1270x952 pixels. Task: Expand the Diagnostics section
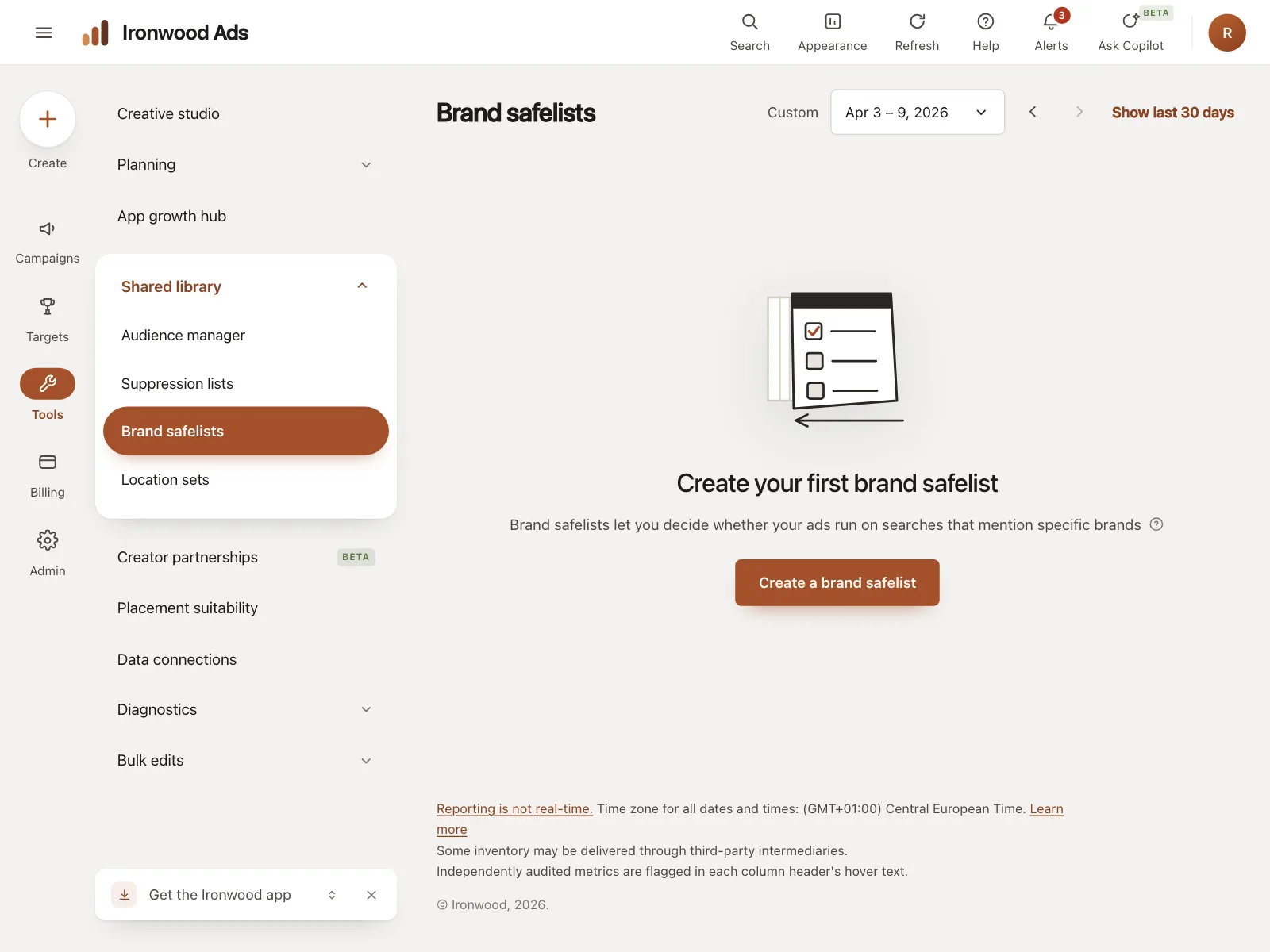tap(245, 709)
